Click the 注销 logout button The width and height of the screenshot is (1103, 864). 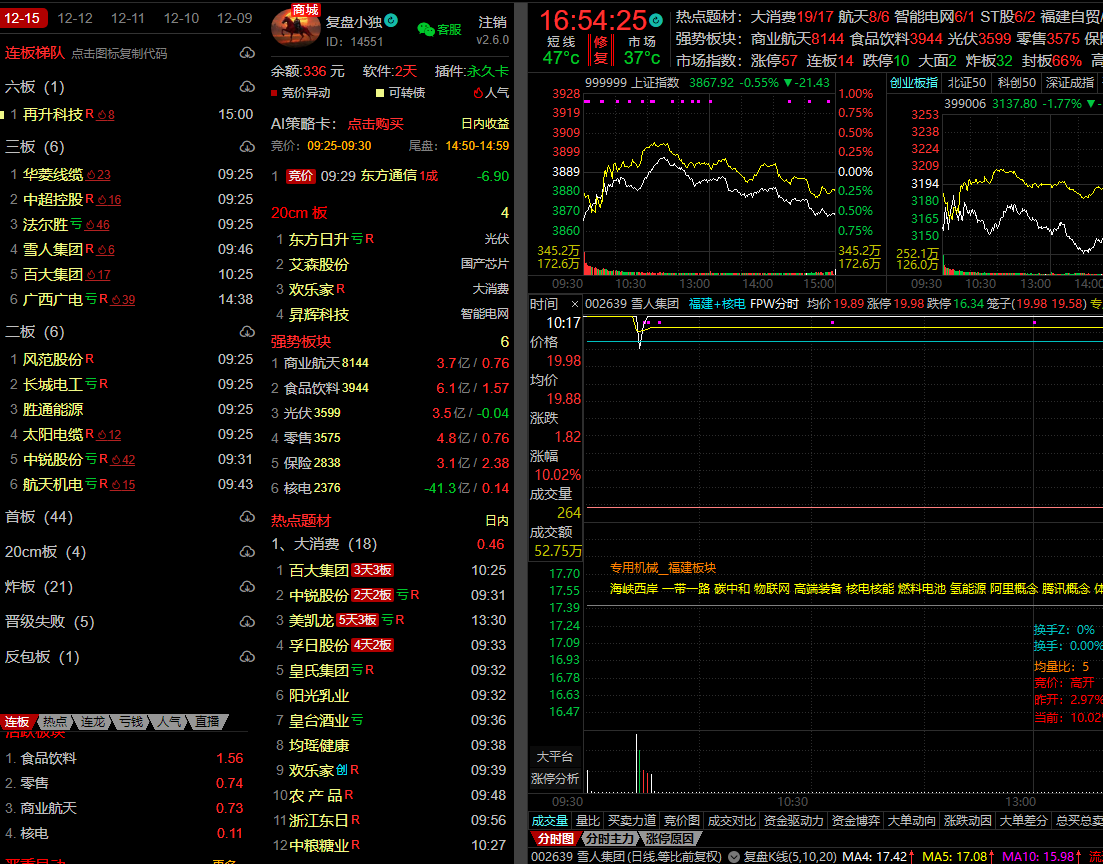(x=492, y=22)
